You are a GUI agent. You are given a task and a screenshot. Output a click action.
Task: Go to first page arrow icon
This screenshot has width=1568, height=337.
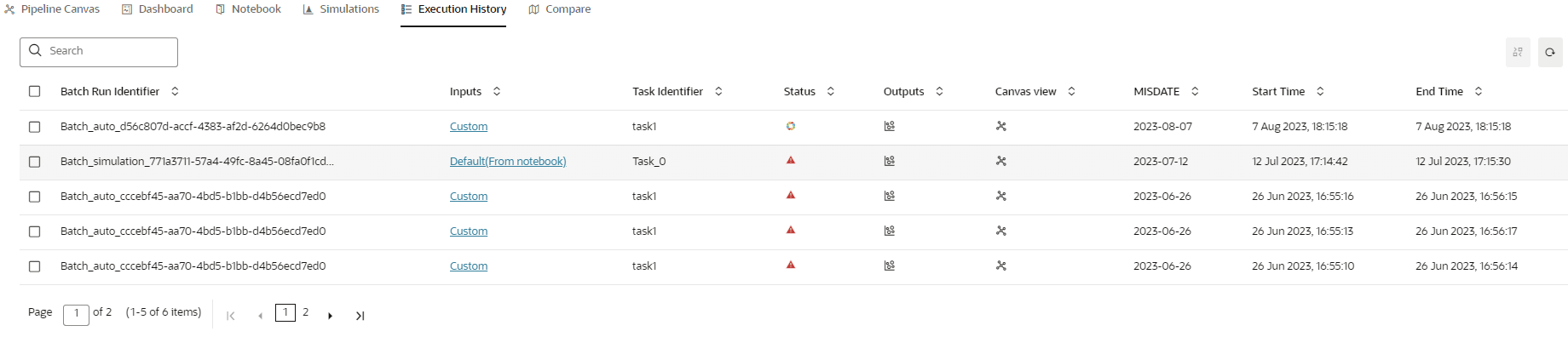click(x=230, y=316)
